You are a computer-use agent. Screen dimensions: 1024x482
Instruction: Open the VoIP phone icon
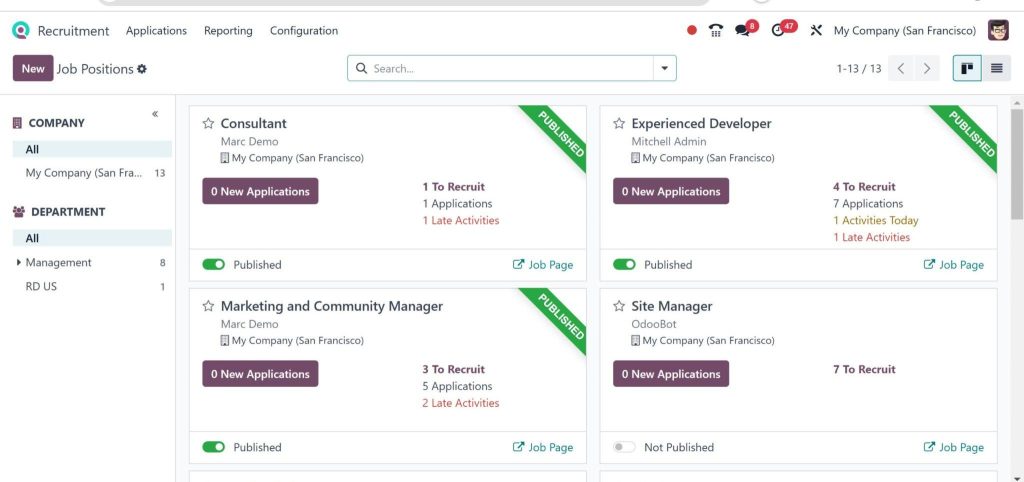(x=716, y=30)
